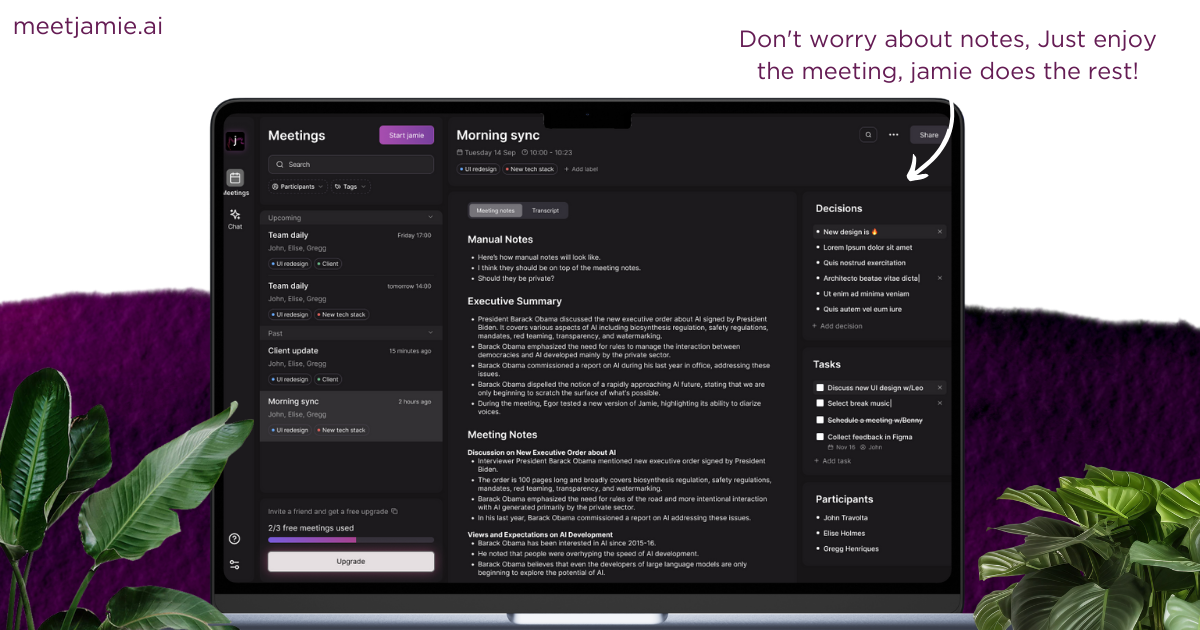The height and width of the screenshot is (630, 1200).
Task: Click the John assignee icon on Figma task
Action: [864, 447]
